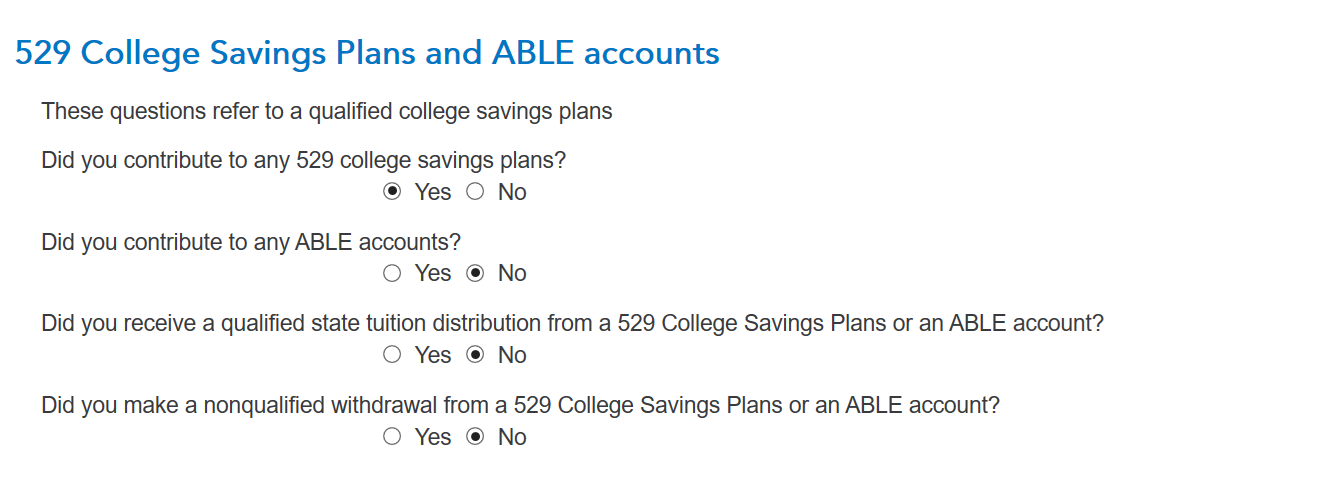1318x490 pixels.
Task: Pick No radio for nonqualified withdrawal question
Action: tap(475, 437)
